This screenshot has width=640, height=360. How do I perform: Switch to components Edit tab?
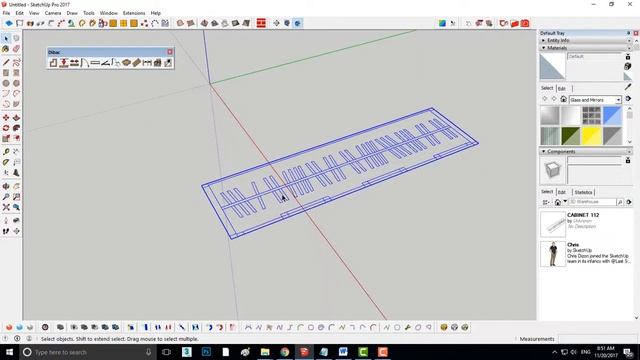tap(562, 192)
